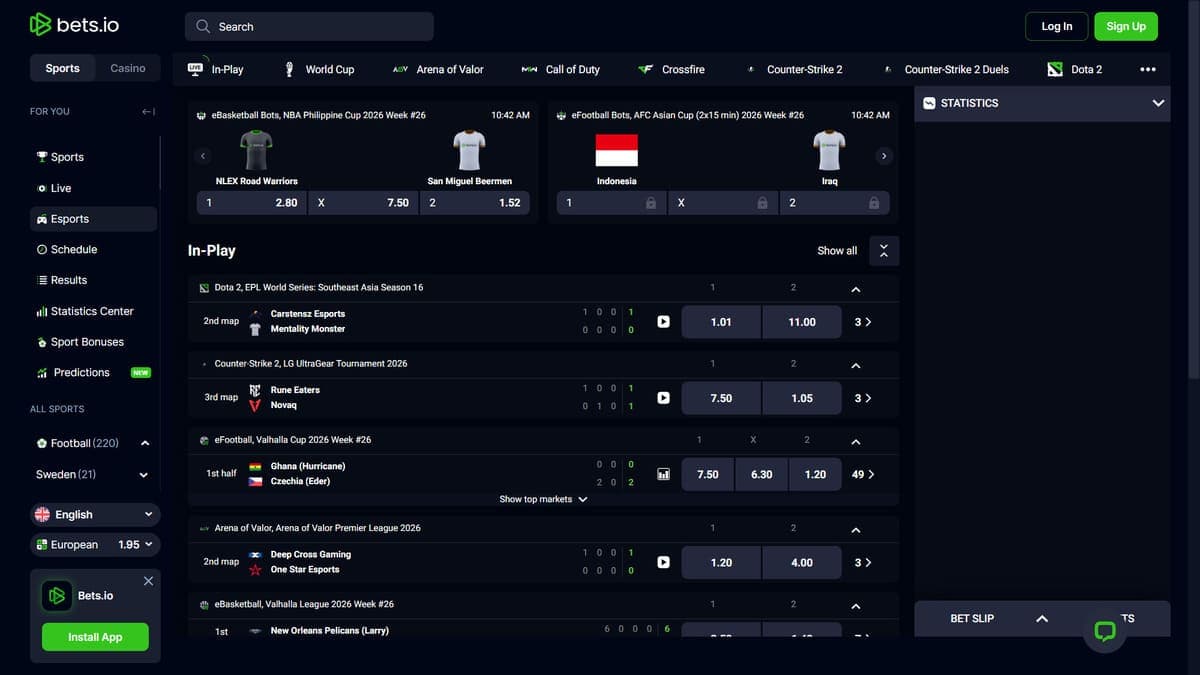This screenshot has height=675, width=1200.
Task: Collapse the eBasketball Valhalla League section
Action: pyautogui.click(x=855, y=606)
